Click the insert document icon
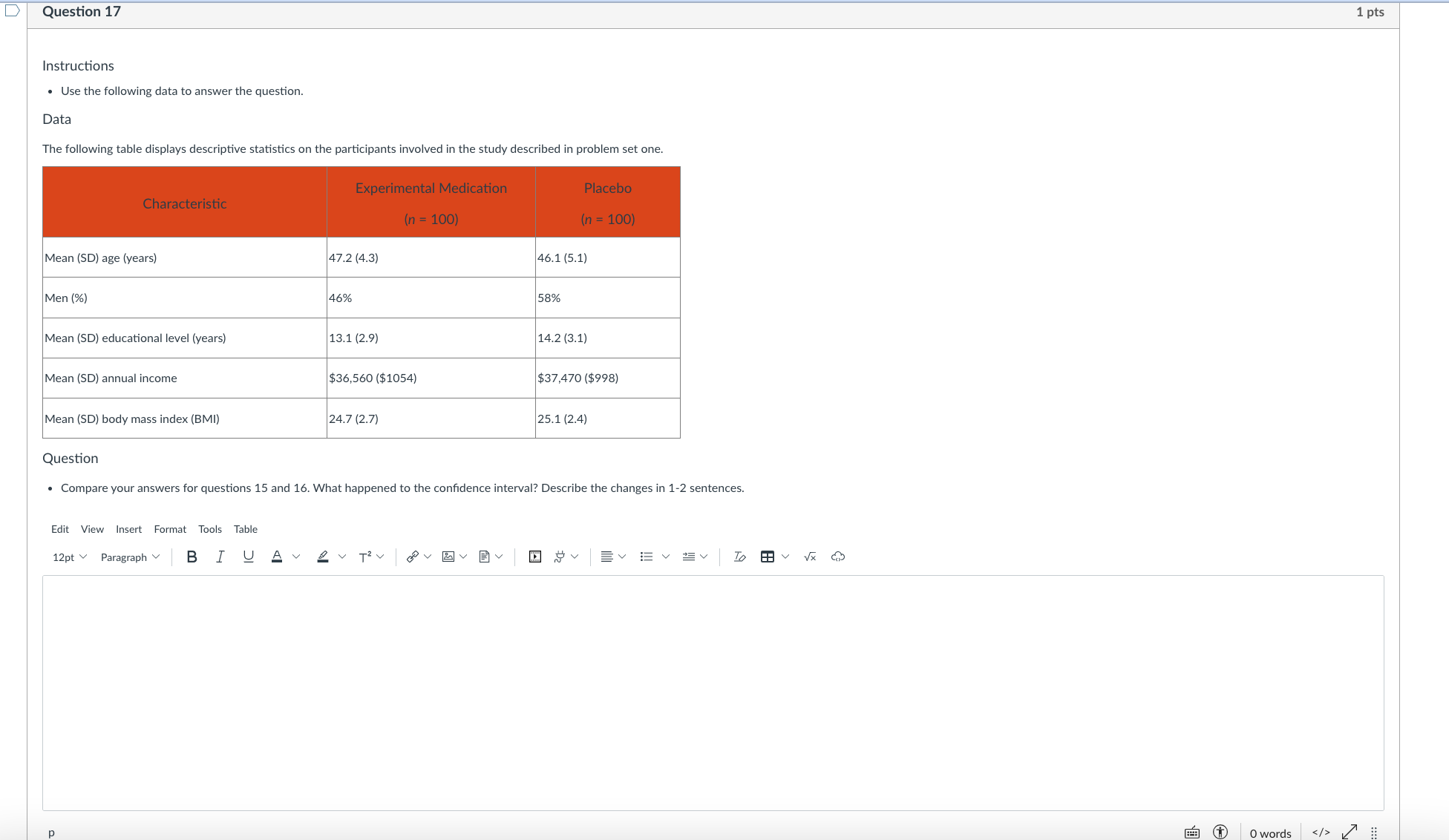The image size is (1449, 840). (485, 557)
